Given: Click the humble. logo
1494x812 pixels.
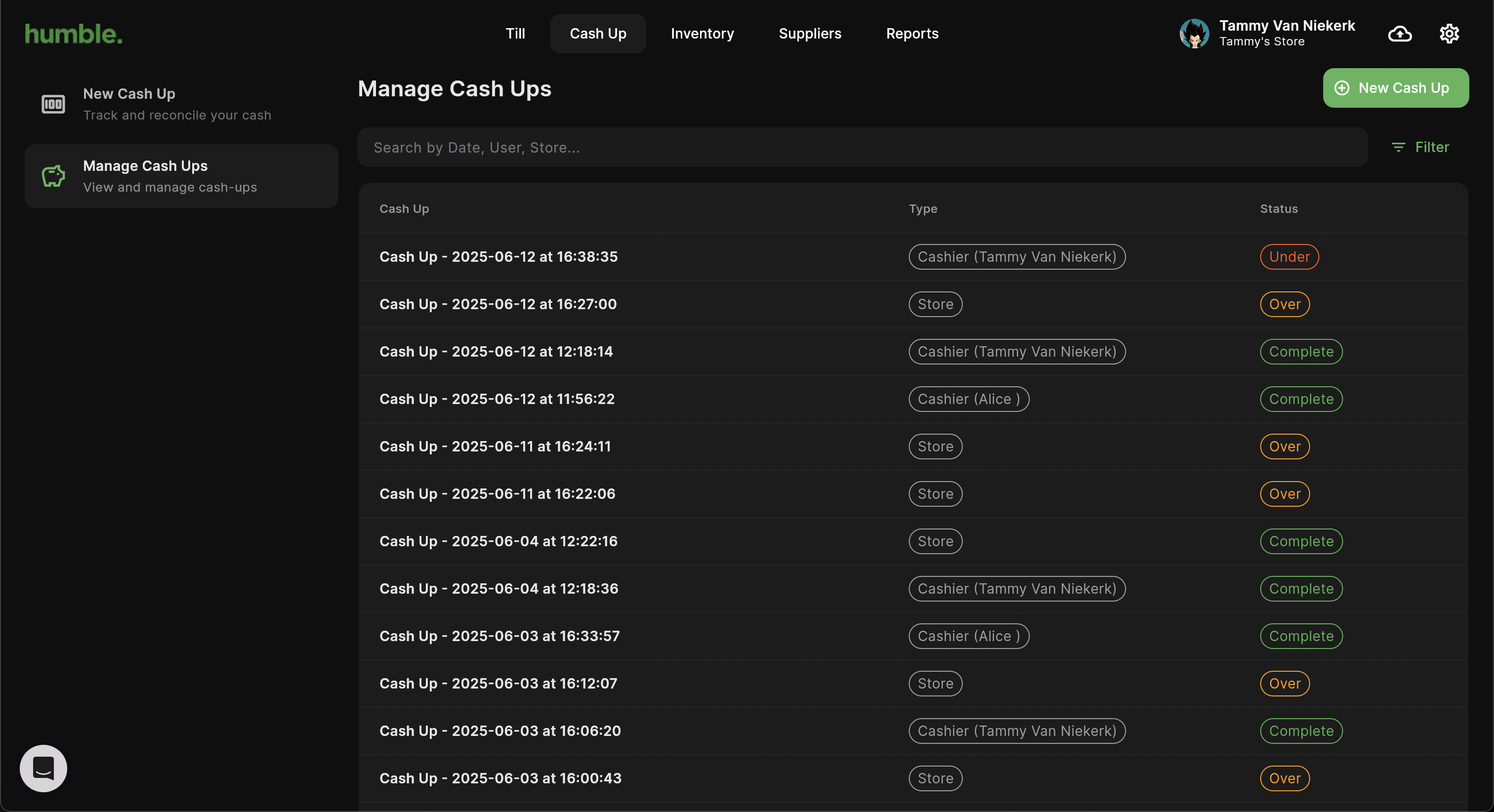Looking at the screenshot, I should click(74, 34).
